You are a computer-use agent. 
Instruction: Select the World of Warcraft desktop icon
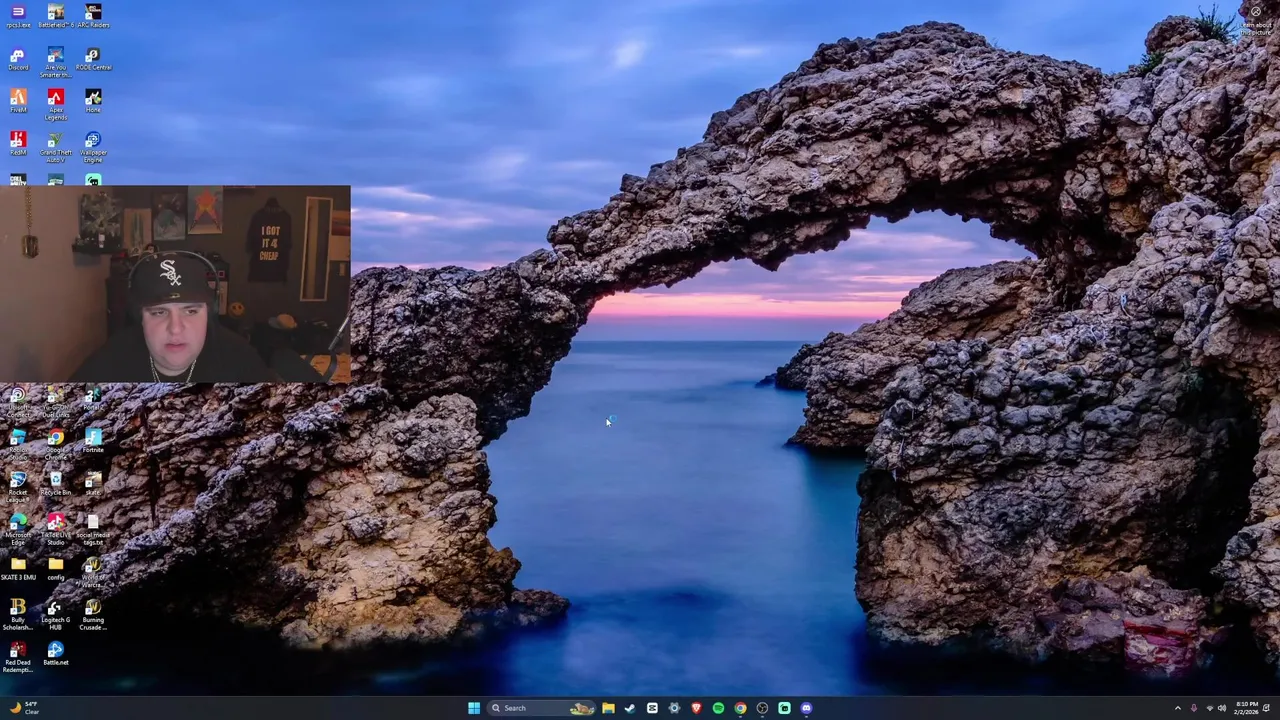pyautogui.click(x=93, y=571)
